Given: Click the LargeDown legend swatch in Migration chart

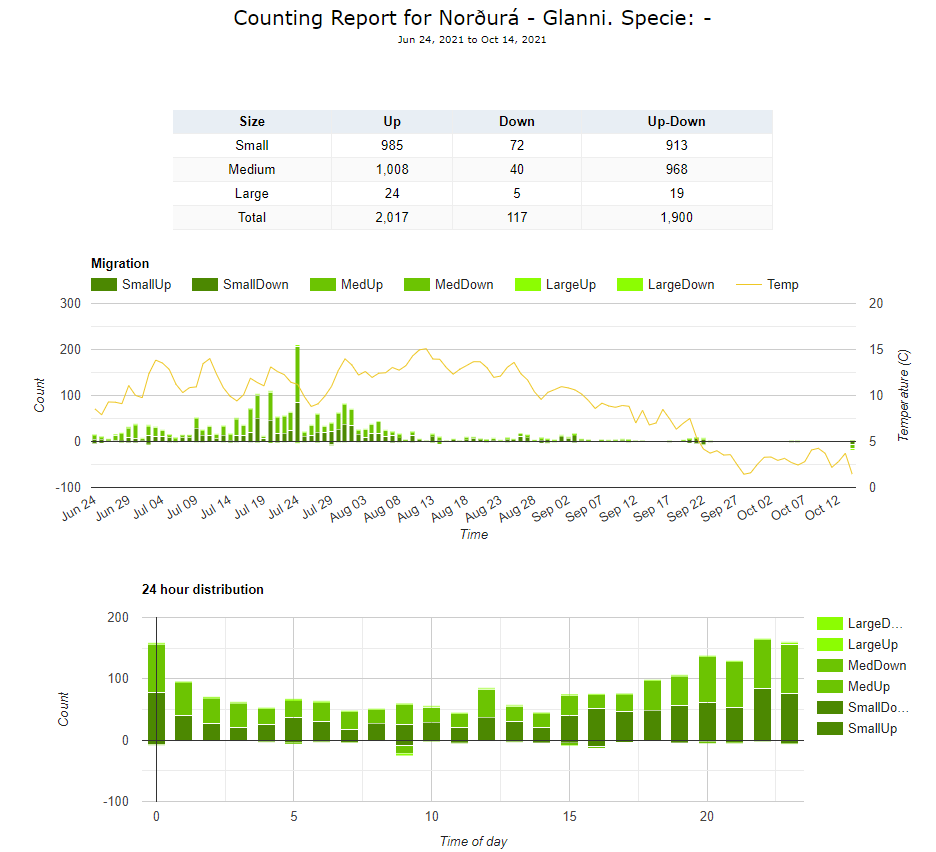Looking at the screenshot, I should [x=630, y=285].
